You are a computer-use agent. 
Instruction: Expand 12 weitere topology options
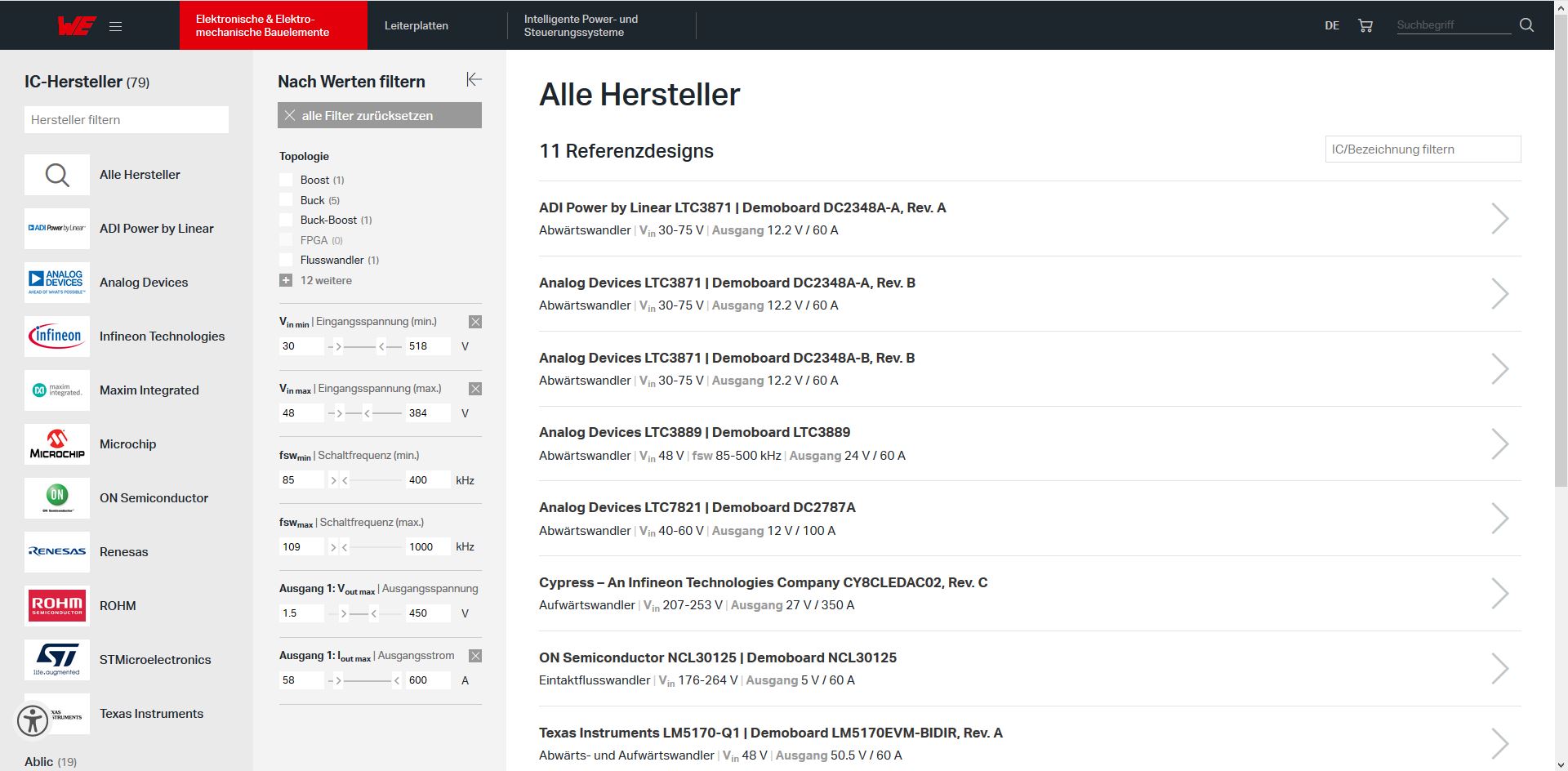316,280
